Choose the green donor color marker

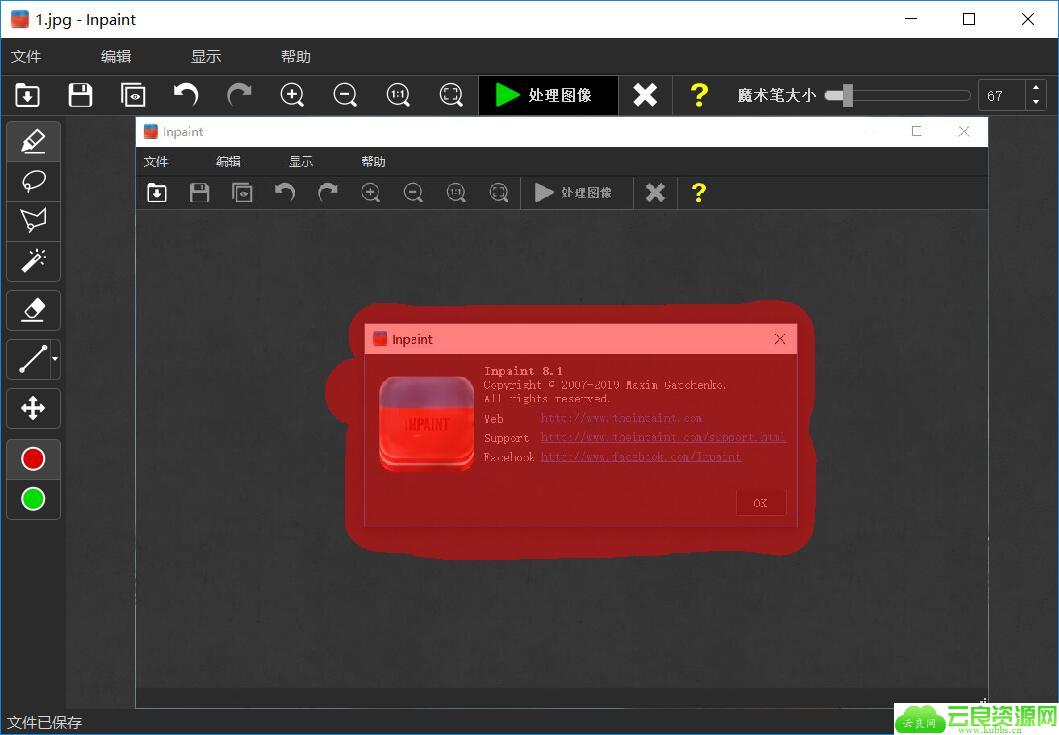[33, 499]
